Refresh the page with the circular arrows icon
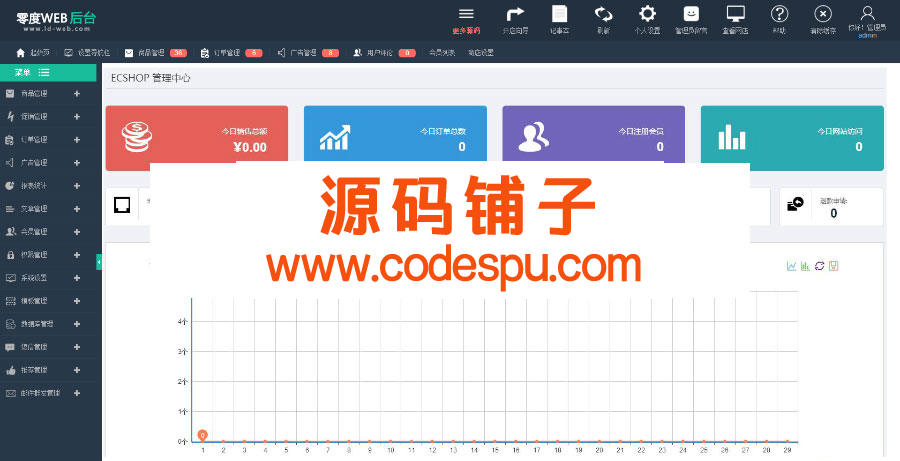 click(603, 14)
